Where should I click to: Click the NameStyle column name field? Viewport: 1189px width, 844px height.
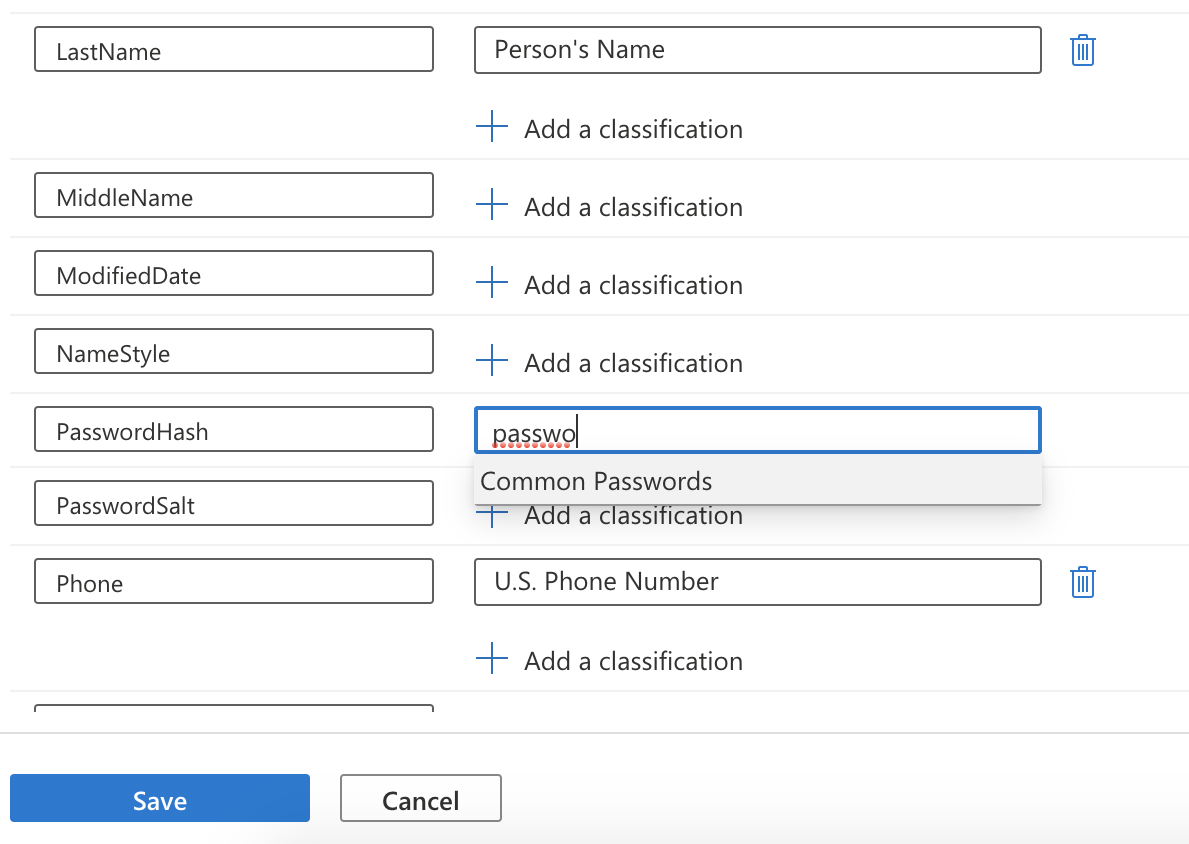[x=234, y=351]
